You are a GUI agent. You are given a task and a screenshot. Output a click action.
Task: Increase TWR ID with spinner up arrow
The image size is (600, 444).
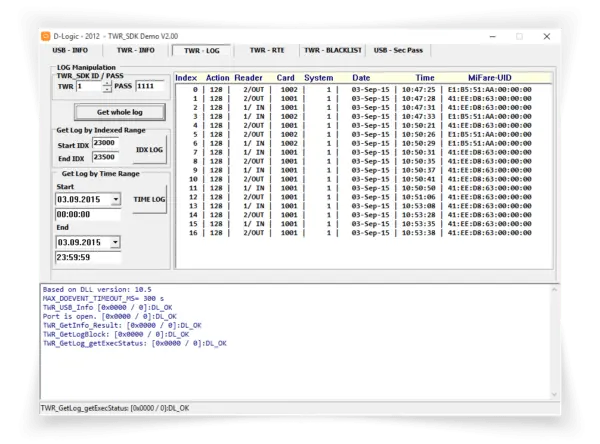[x=108, y=83]
